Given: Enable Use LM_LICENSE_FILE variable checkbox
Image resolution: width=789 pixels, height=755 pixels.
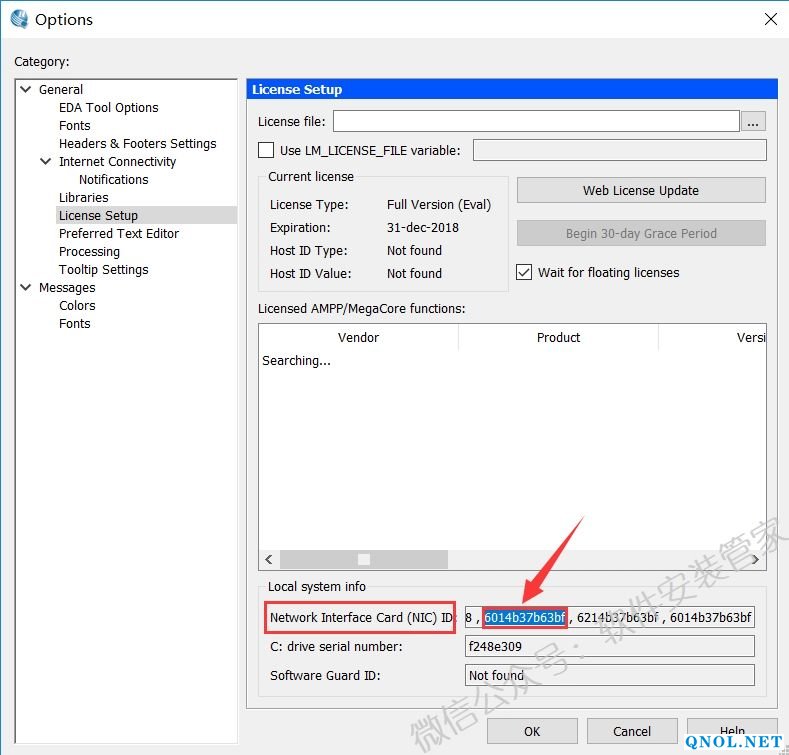Looking at the screenshot, I should [x=266, y=151].
